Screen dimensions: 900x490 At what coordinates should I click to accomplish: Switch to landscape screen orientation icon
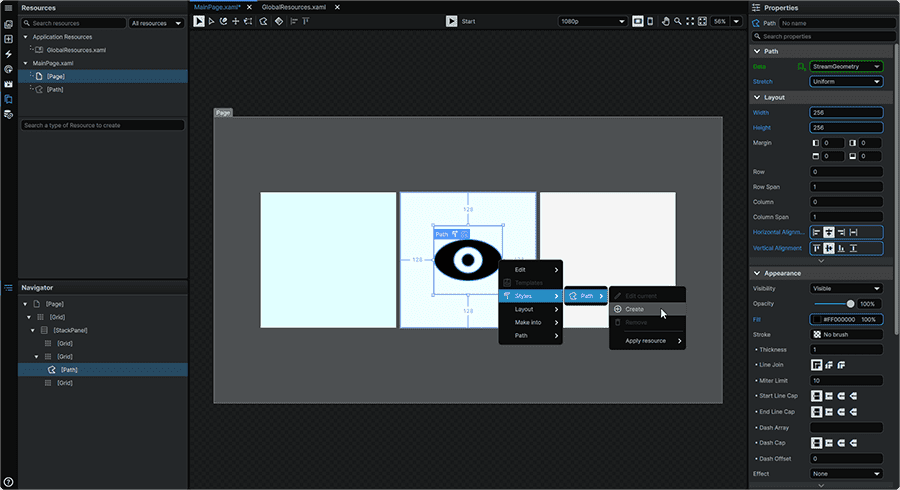[638, 21]
